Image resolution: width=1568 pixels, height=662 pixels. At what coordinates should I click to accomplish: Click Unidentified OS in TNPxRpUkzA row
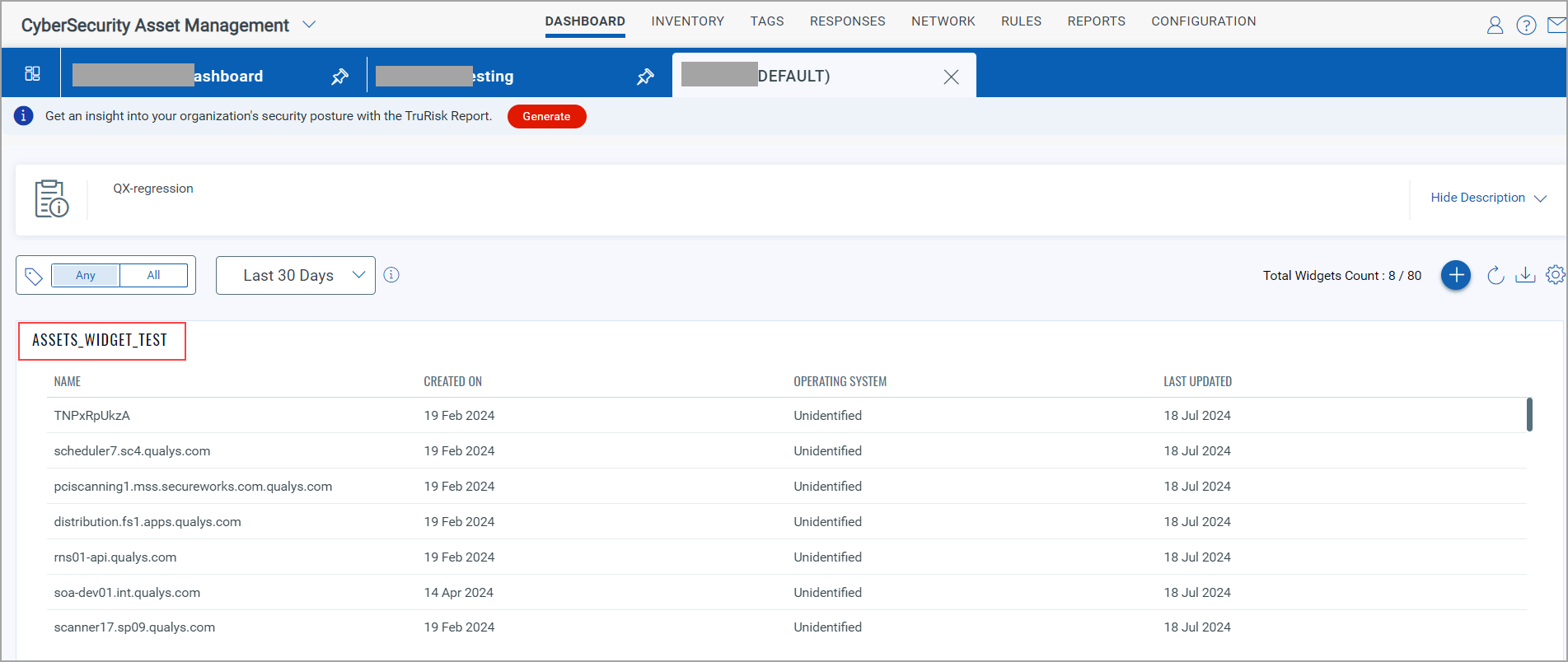point(827,416)
